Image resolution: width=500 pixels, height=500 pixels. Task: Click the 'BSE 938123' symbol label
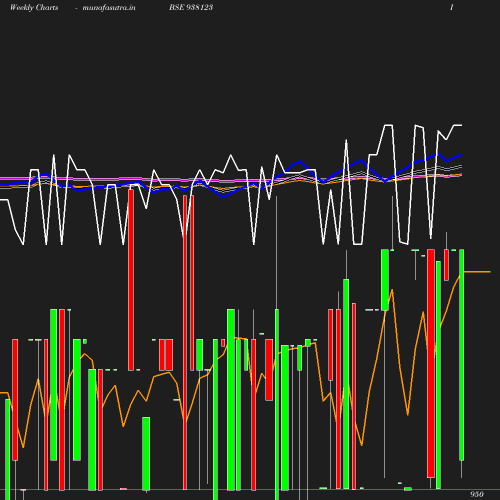pyautogui.click(x=191, y=7)
